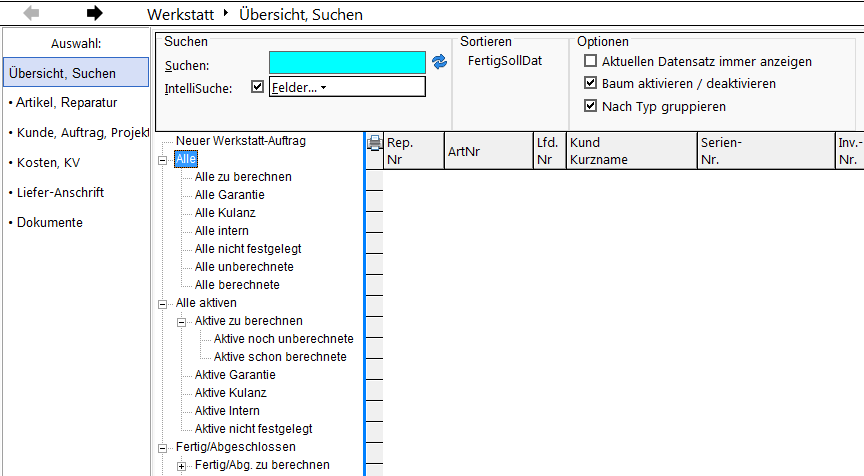Select Alle Garantie
Screen dimensions: 864x476
[229, 194]
